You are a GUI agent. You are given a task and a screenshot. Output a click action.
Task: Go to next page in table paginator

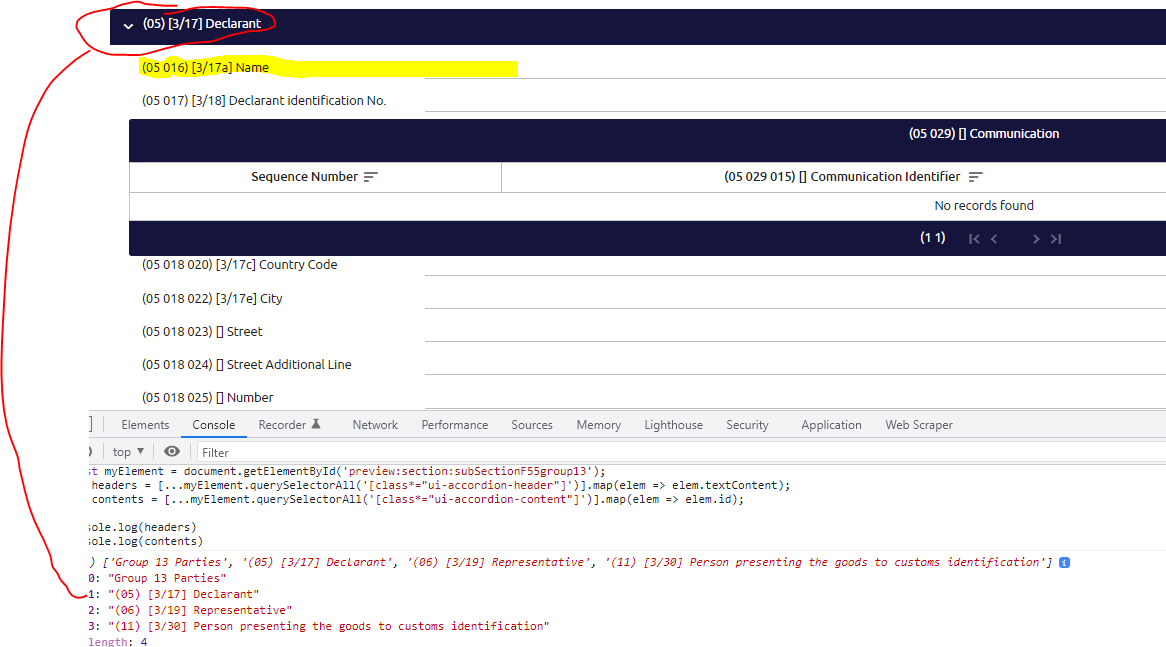coord(1036,239)
